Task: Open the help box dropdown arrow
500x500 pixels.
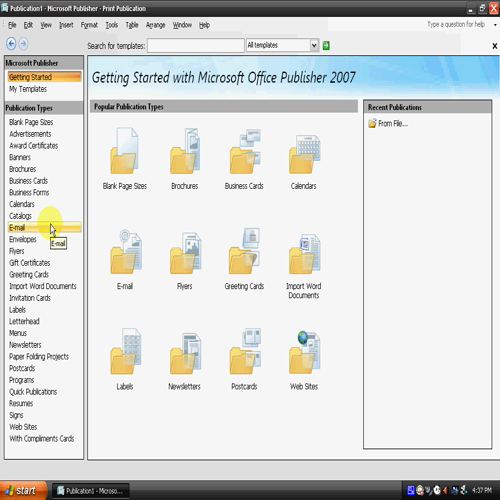Action: [495, 25]
